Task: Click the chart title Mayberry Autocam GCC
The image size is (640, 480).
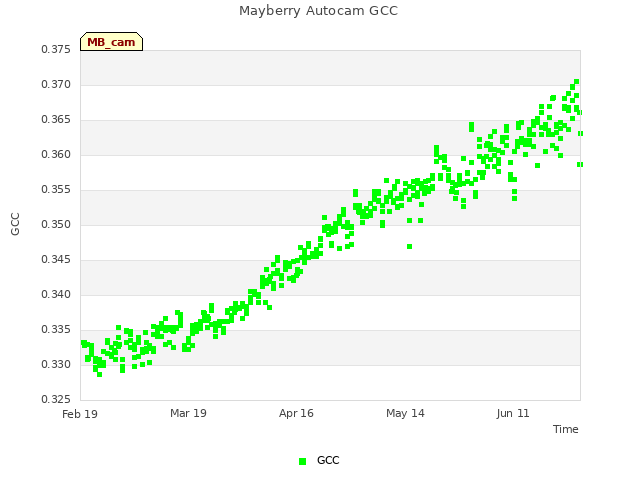Action: click(318, 11)
